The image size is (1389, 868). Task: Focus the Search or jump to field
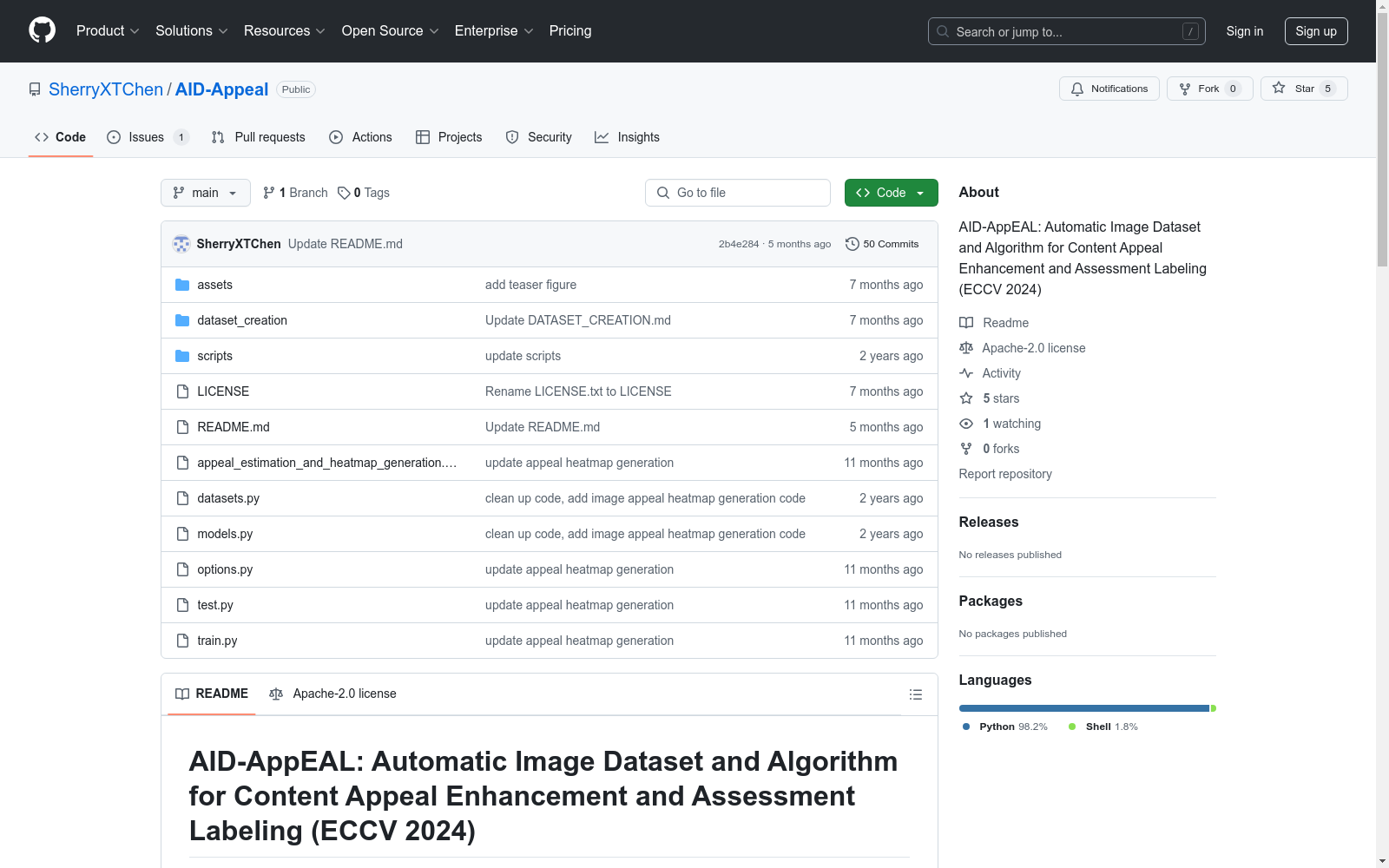tap(1067, 31)
